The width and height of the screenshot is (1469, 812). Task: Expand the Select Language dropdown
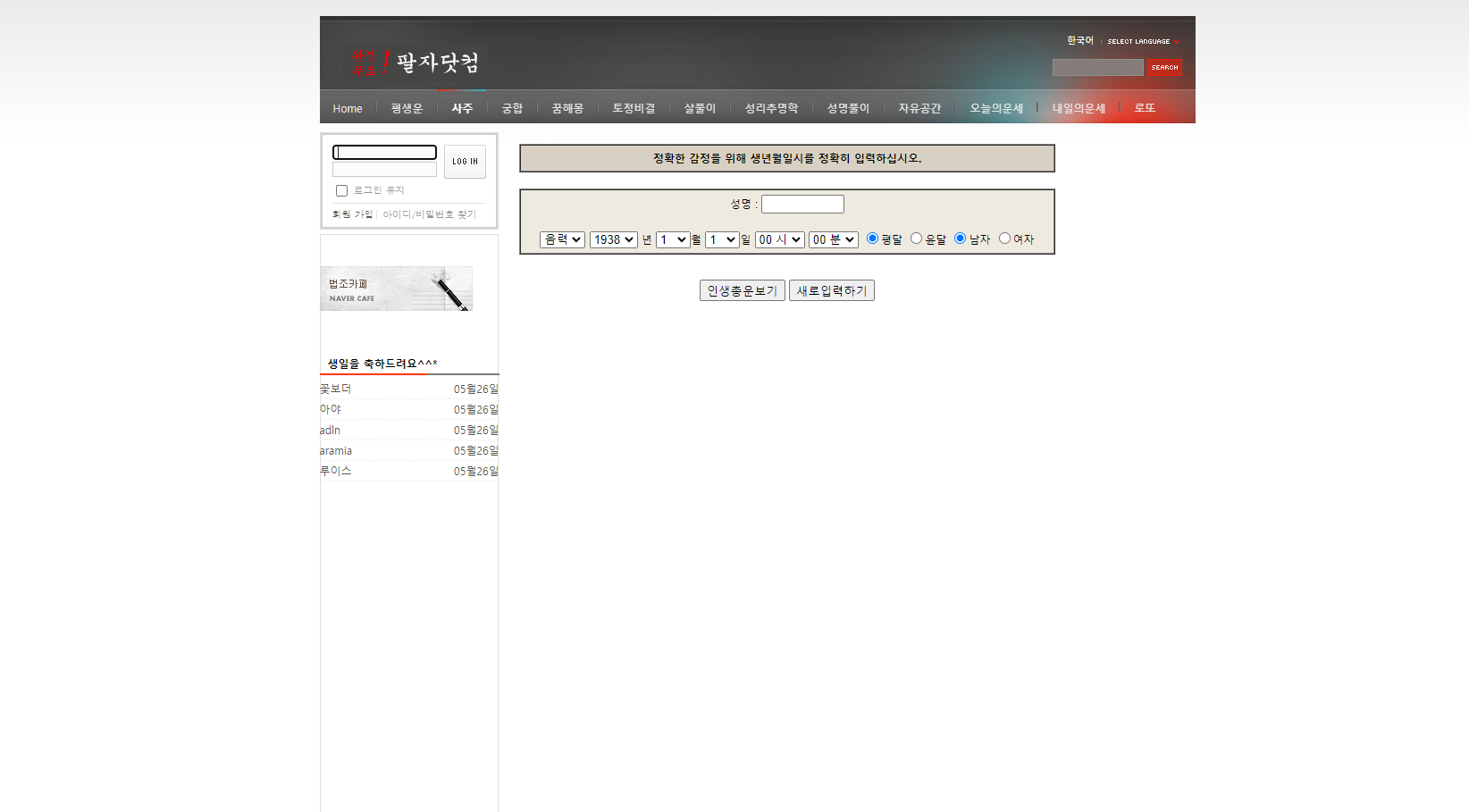pos(1143,41)
